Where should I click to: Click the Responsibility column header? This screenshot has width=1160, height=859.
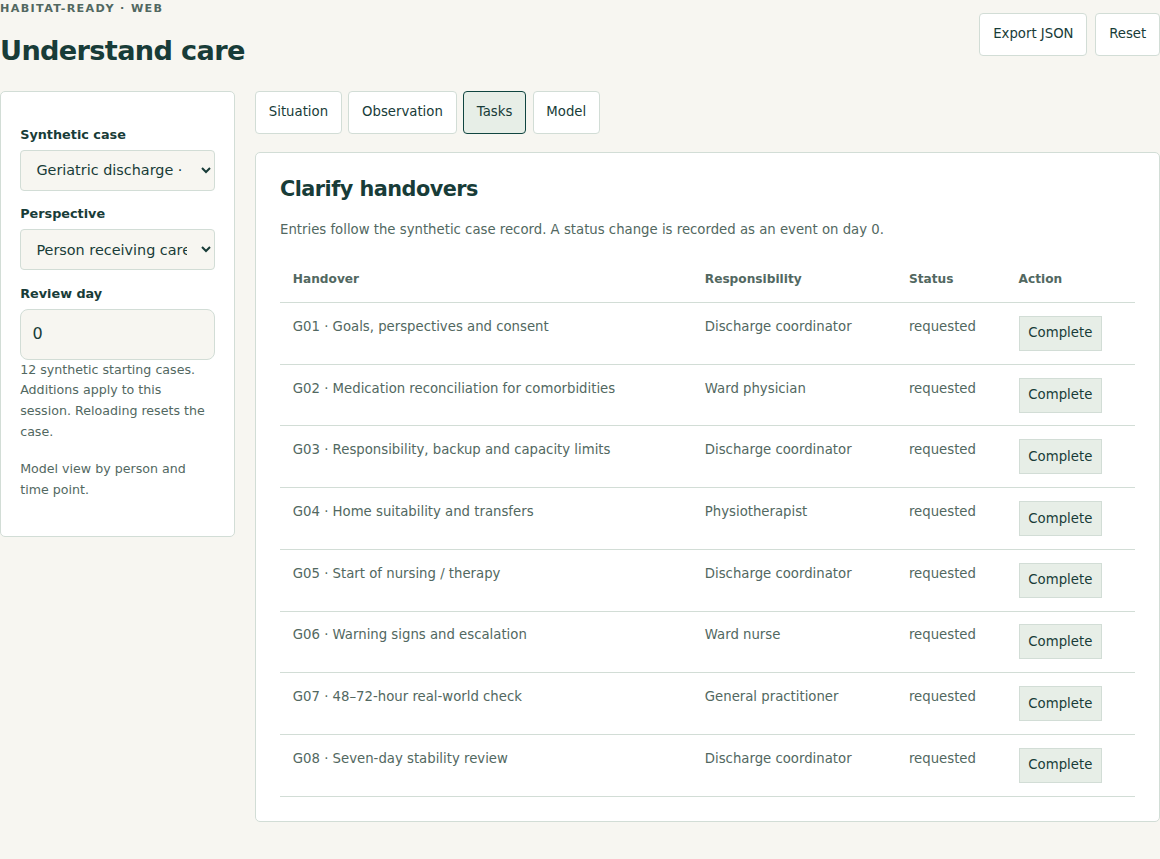coord(752,279)
